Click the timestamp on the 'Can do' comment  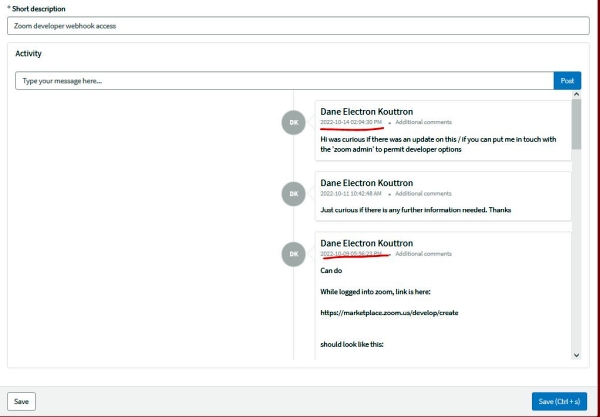pyautogui.click(x=351, y=254)
